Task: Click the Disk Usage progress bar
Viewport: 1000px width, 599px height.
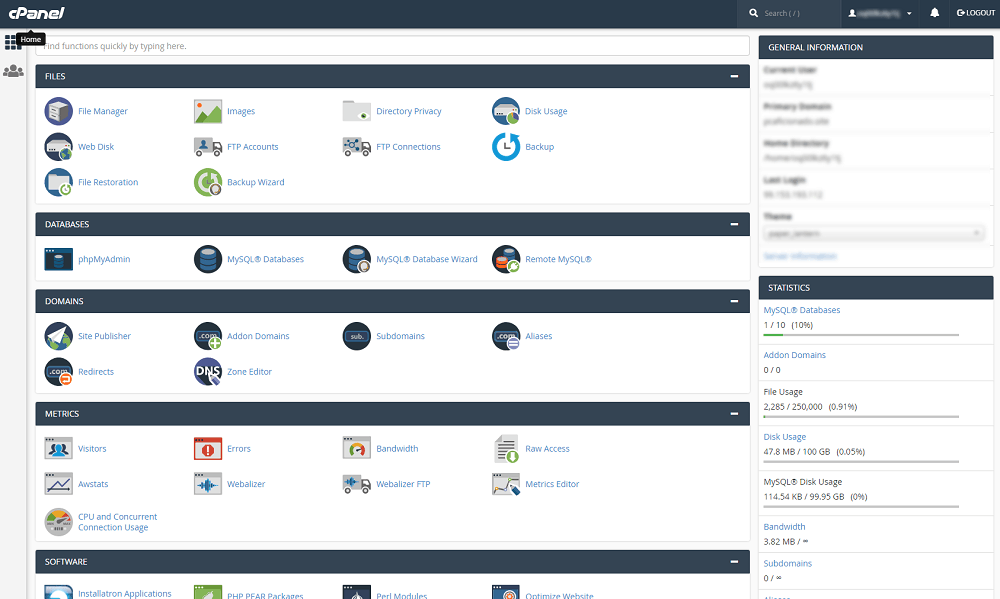Action: click(861, 462)
